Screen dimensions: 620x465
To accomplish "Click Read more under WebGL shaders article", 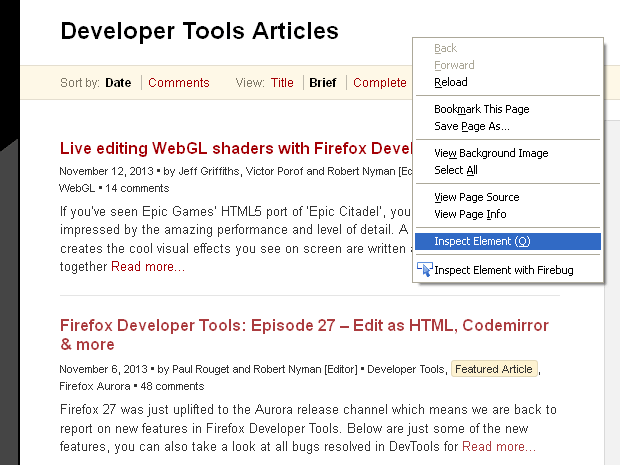I will pos(148,267).
